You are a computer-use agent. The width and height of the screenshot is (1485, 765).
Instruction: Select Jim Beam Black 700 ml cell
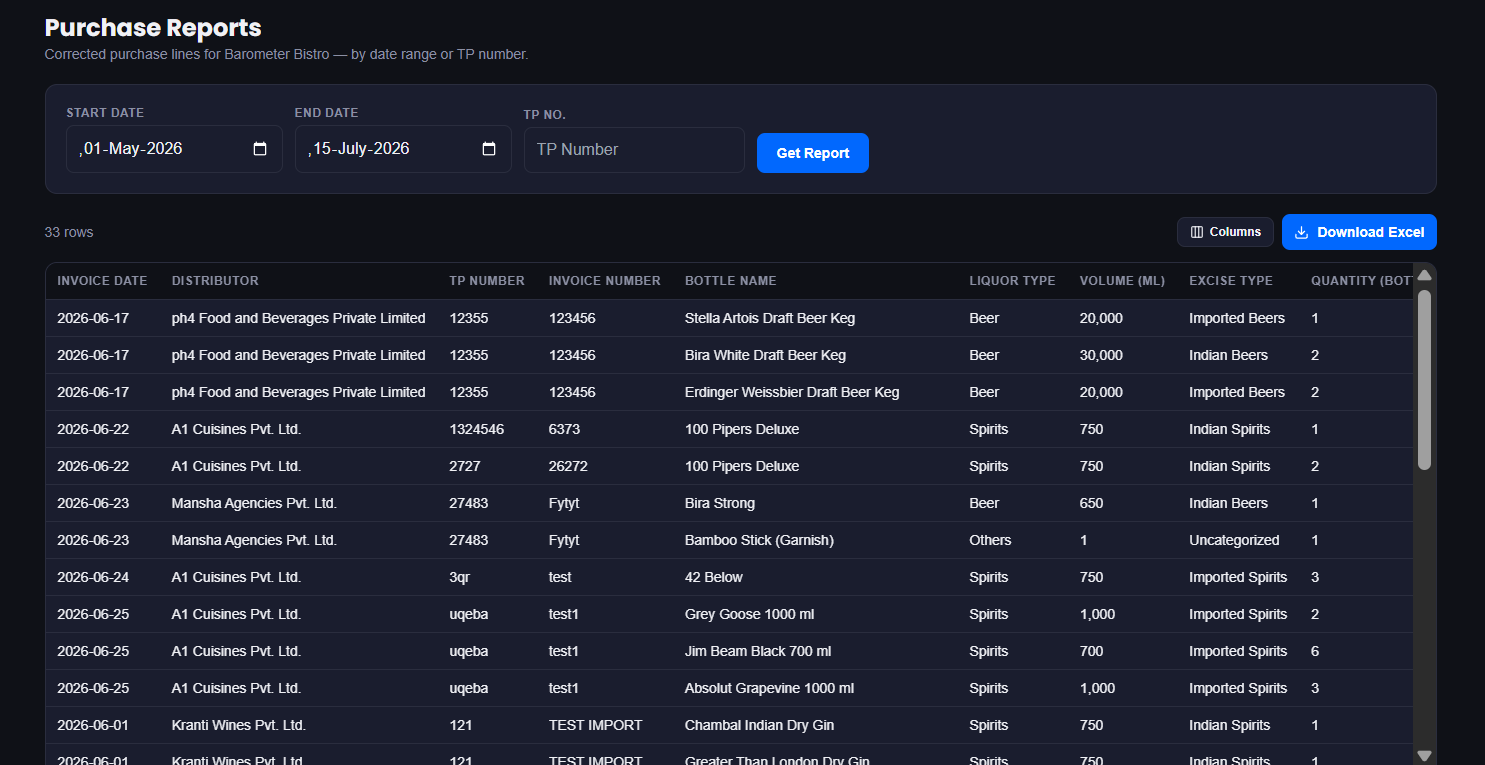click(758, 651)
